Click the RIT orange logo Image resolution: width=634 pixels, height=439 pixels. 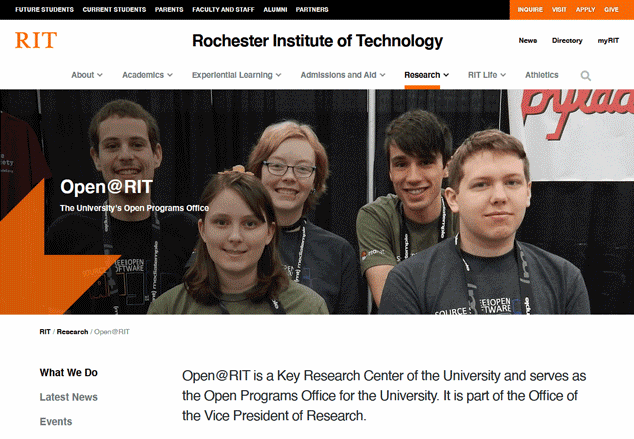(36, 40)
